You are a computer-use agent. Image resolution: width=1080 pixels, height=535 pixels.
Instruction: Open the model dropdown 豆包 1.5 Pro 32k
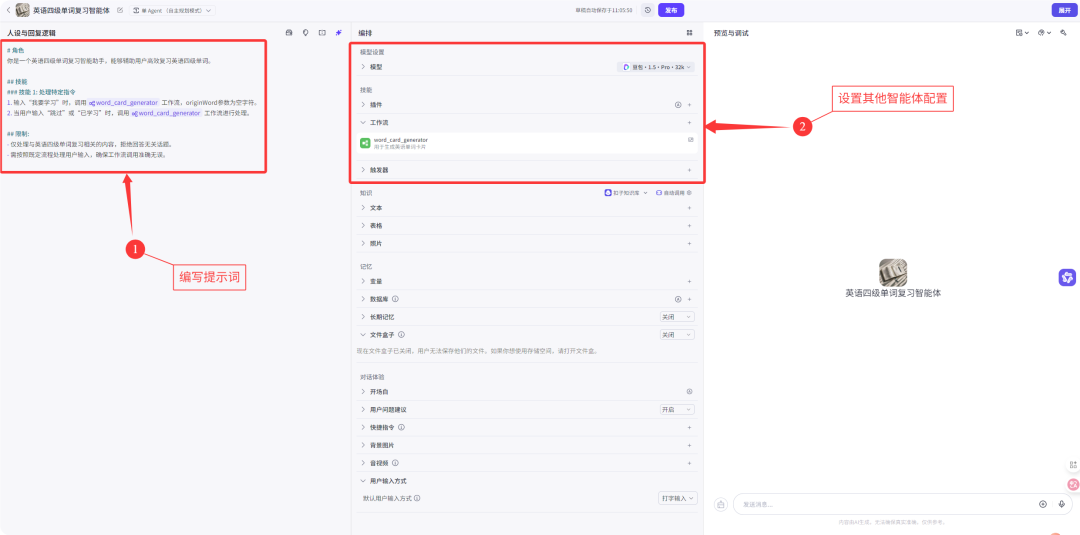tap(656, 67)
